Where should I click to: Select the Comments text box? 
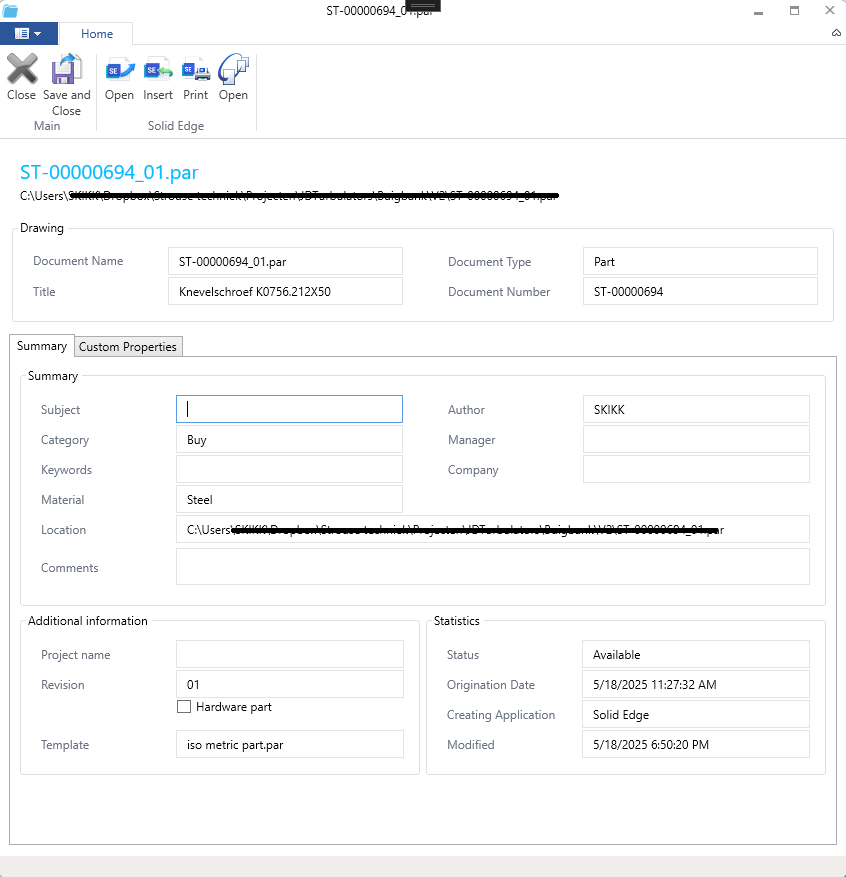point(493,566)
